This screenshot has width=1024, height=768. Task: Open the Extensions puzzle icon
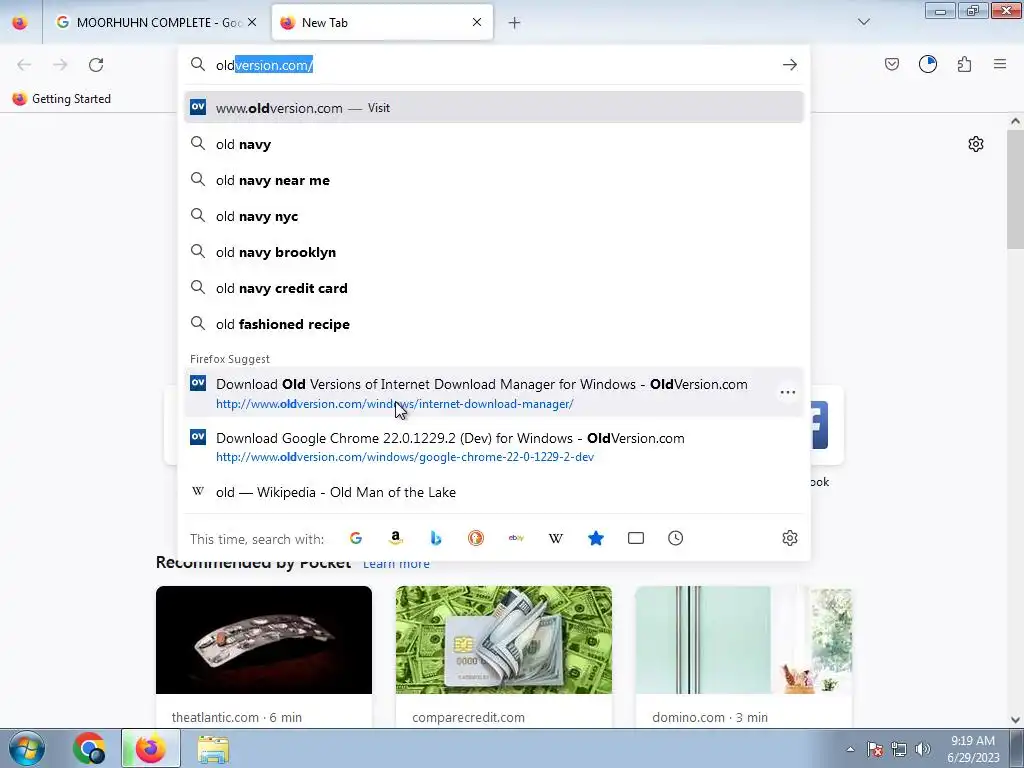(x=964, y=64)
